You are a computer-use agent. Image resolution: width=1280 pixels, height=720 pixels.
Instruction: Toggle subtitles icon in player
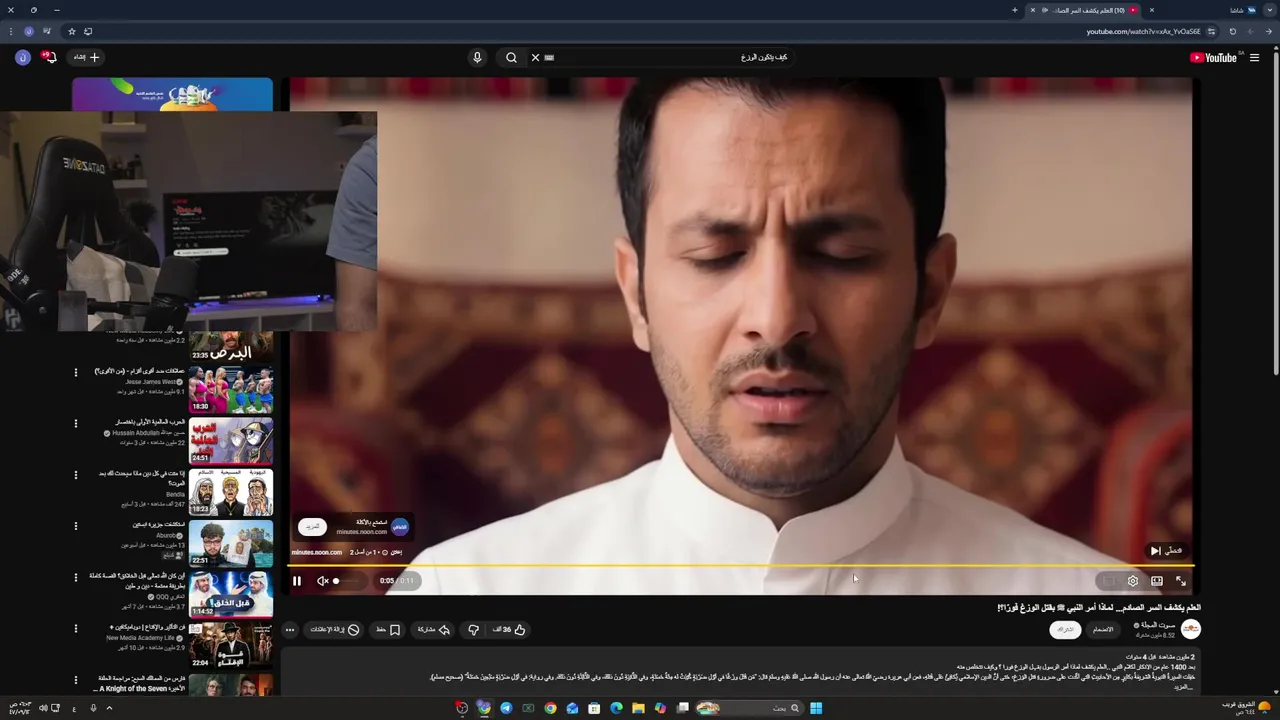coord(1108,581)
